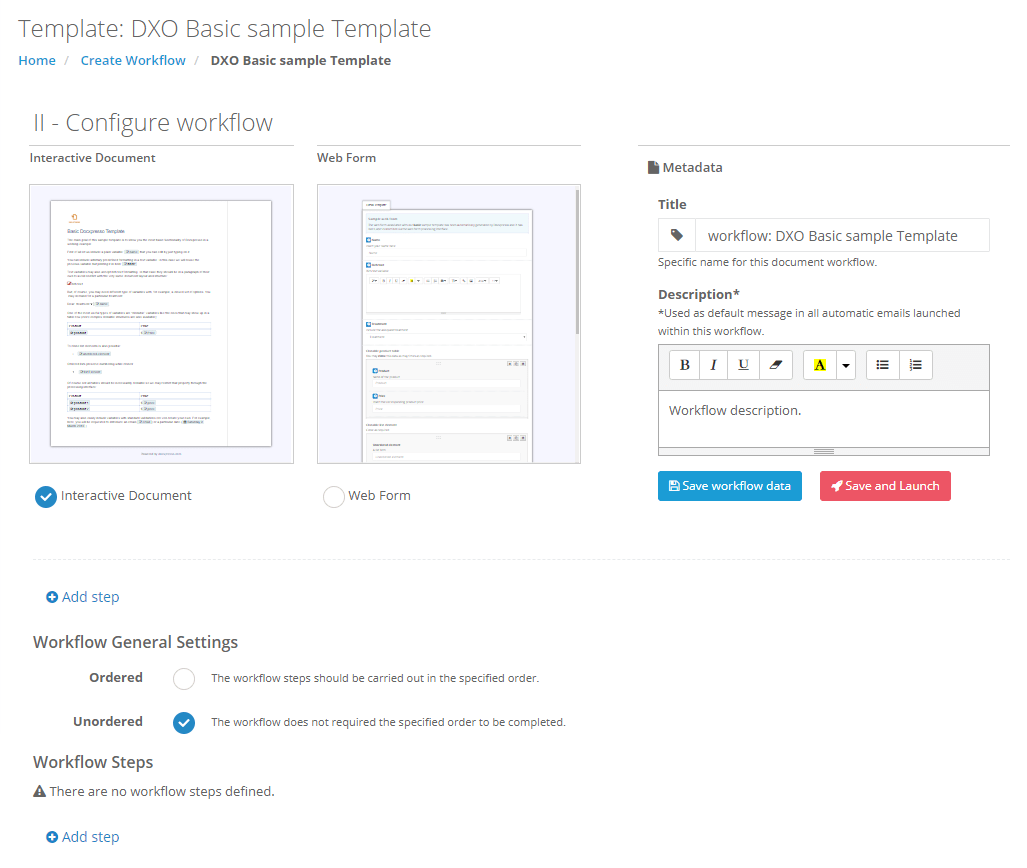Enable the Ordered workflow setting
1027x868 pixels.
point(183,678)
